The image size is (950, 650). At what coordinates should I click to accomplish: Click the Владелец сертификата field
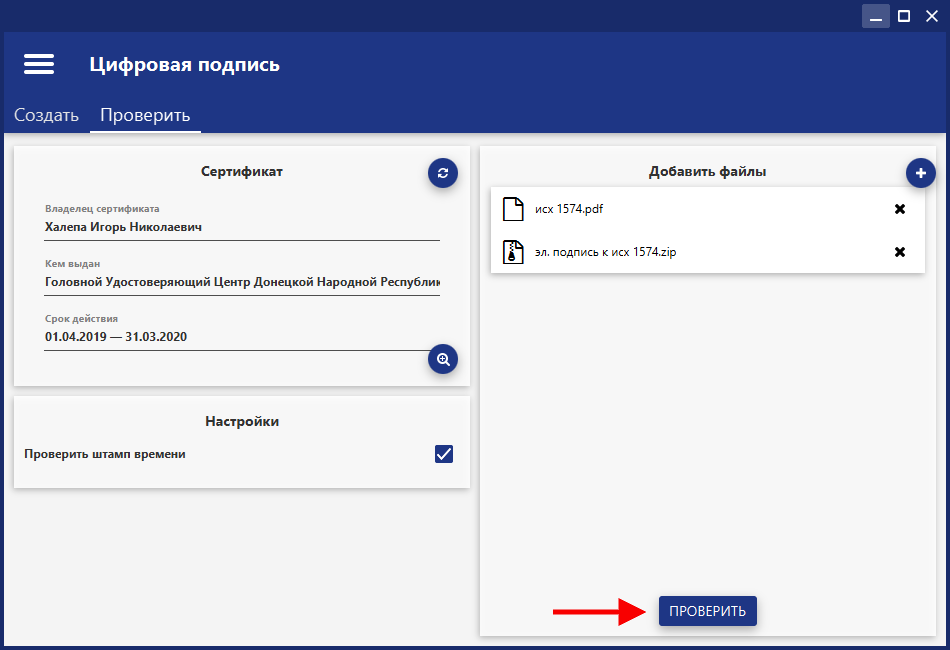click(241, 227)
